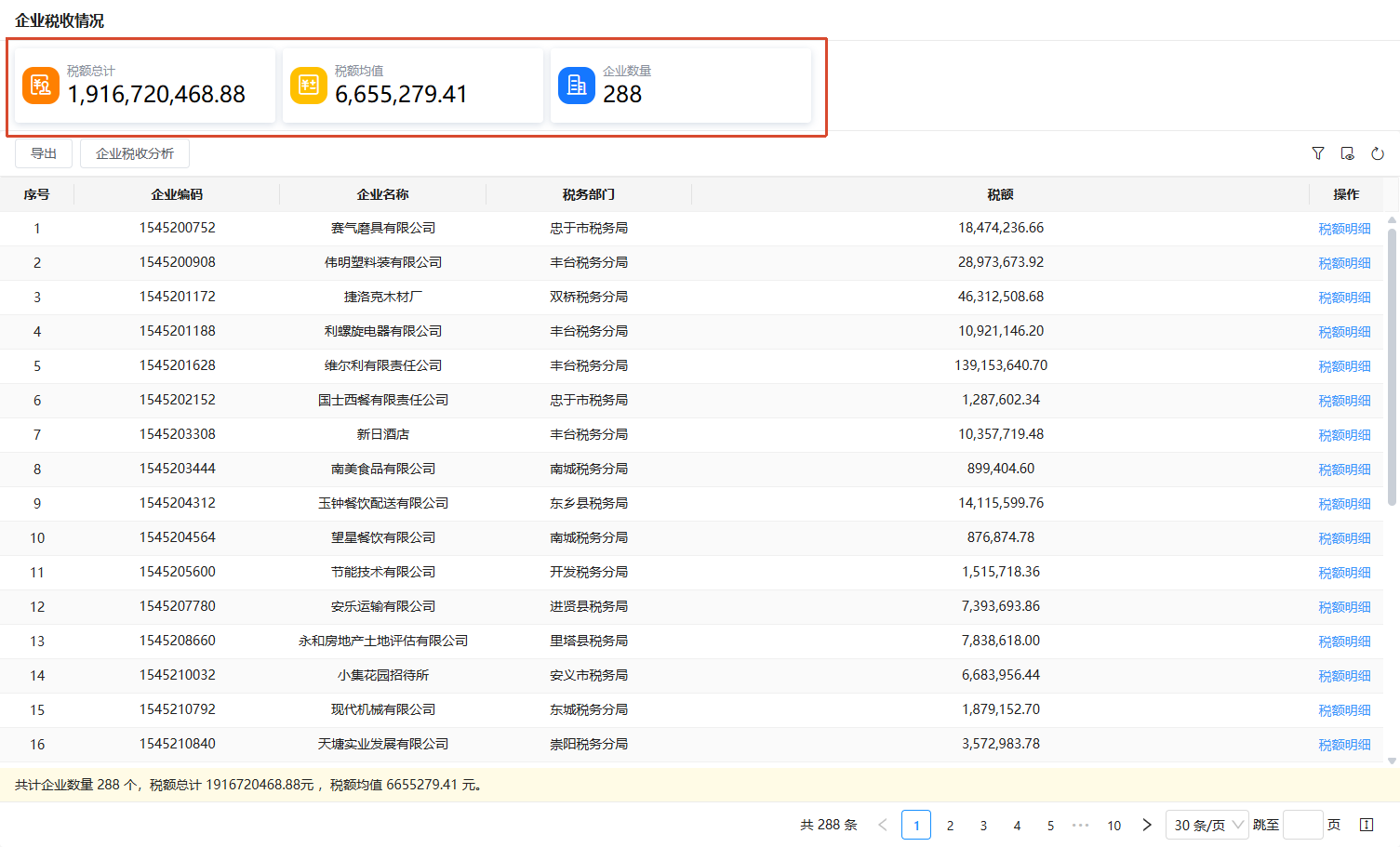Screen dimensions: 1400x847
Task: Click tax total value 1,916,720,468.88
Action: (156, 94)
